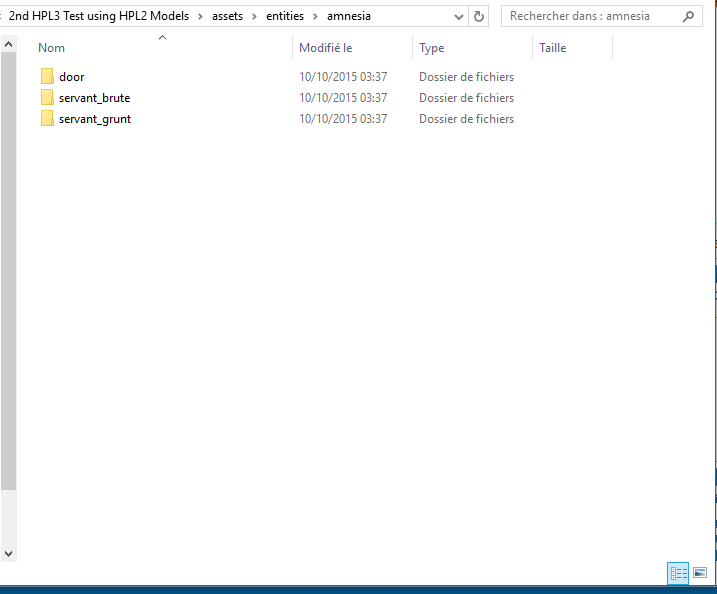
Task: Select the servant_grunt folder icon
Action: (x=47, y=119)
